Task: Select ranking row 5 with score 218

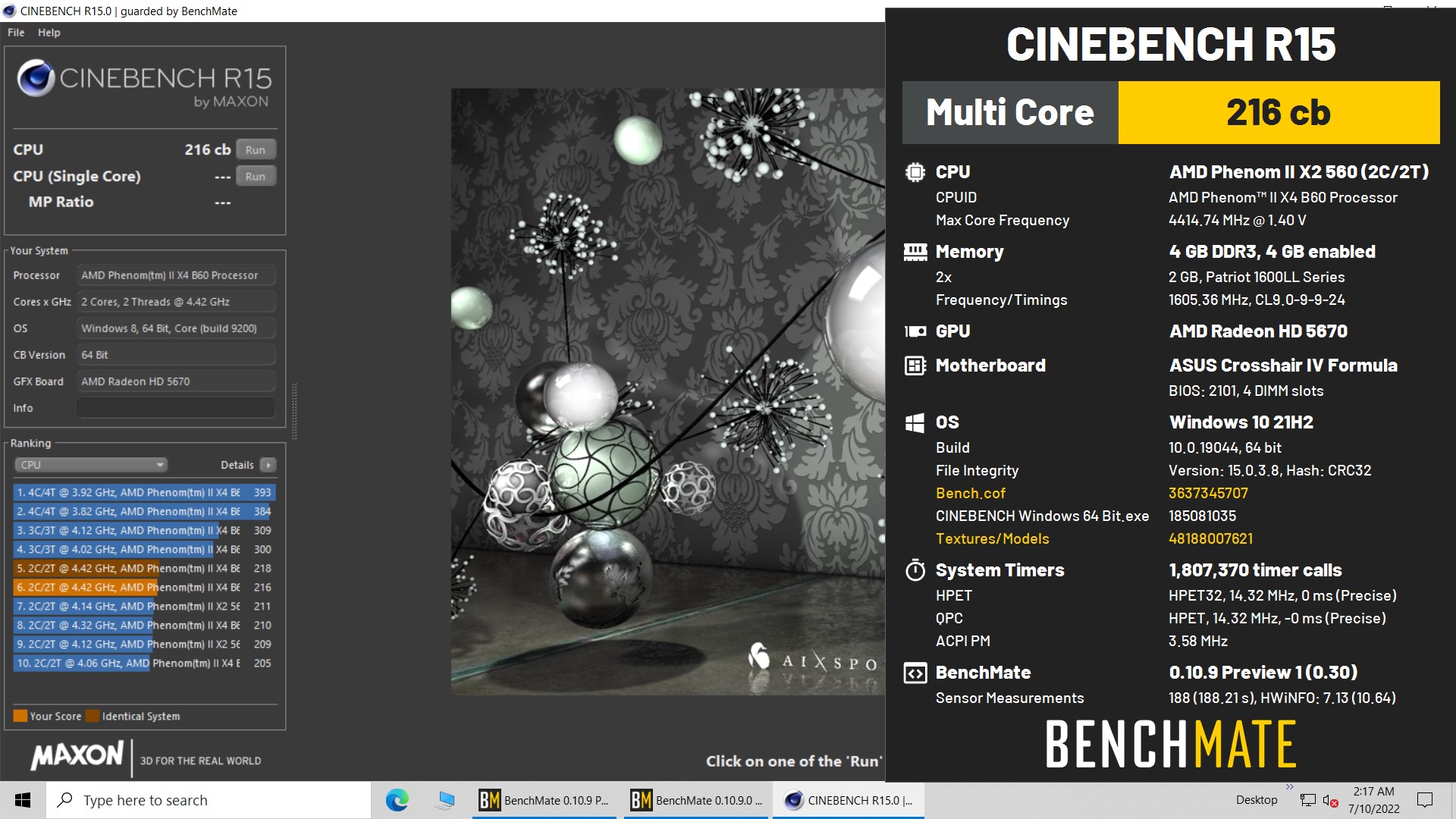Action: [144, 568]
